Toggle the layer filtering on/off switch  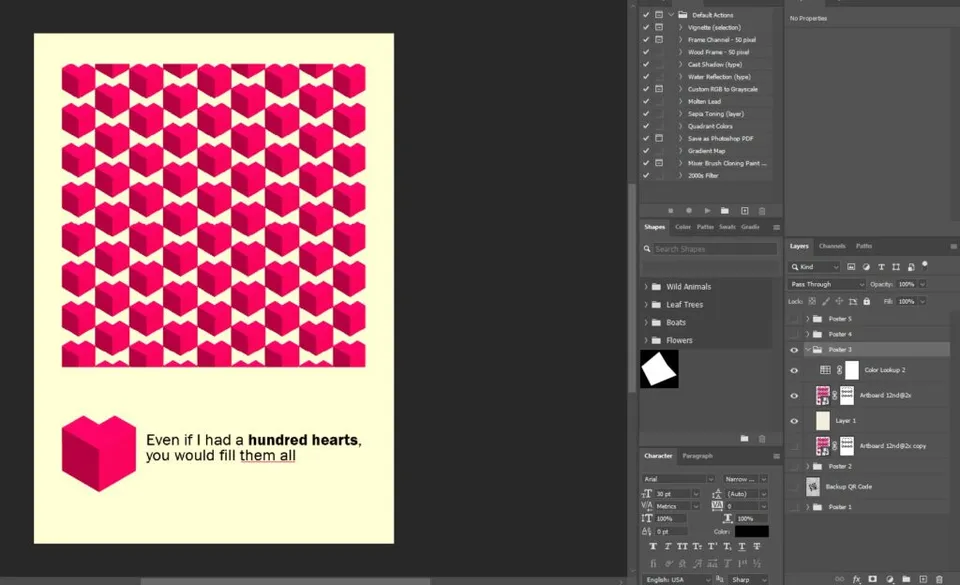925,265
